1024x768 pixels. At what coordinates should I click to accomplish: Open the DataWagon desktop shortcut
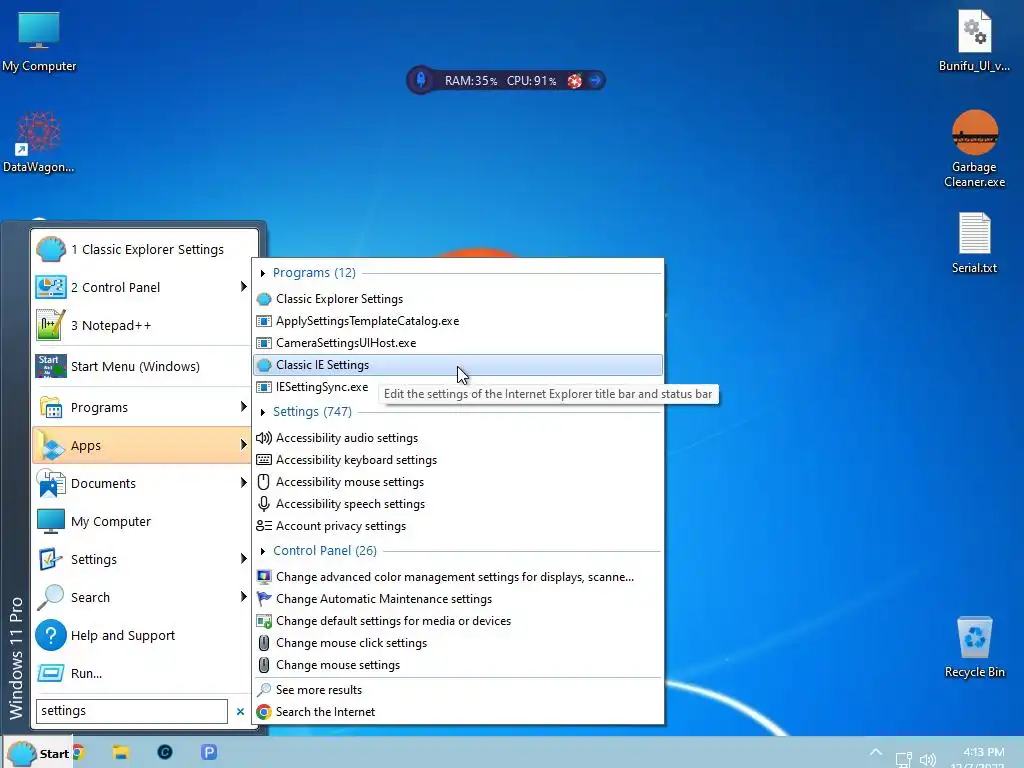pos(39,142)
